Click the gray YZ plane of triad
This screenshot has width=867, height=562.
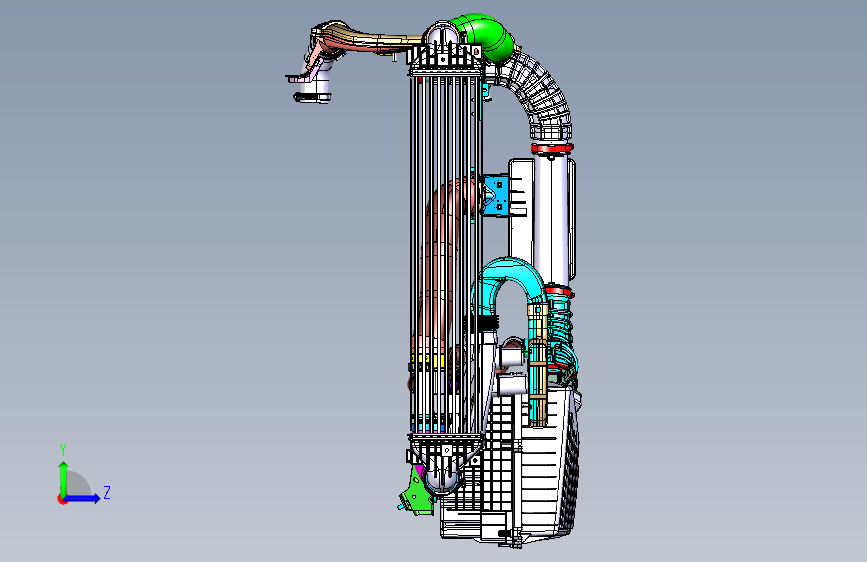77,484
